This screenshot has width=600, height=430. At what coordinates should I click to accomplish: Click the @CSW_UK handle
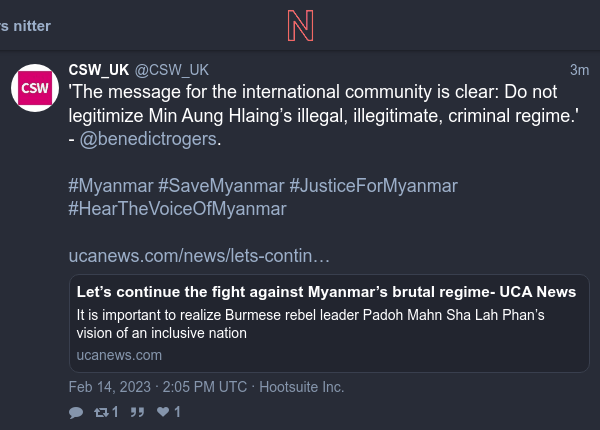coord(172,69)
